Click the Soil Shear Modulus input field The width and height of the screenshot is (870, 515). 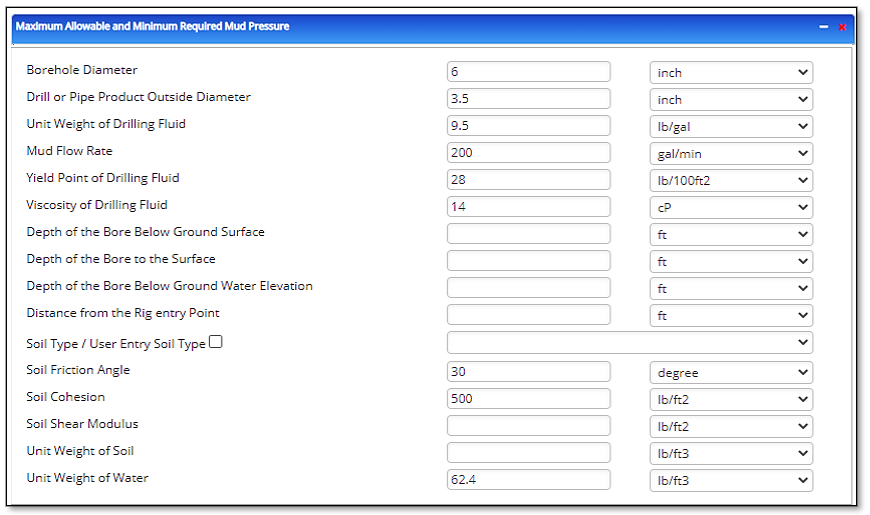(528, 426)
